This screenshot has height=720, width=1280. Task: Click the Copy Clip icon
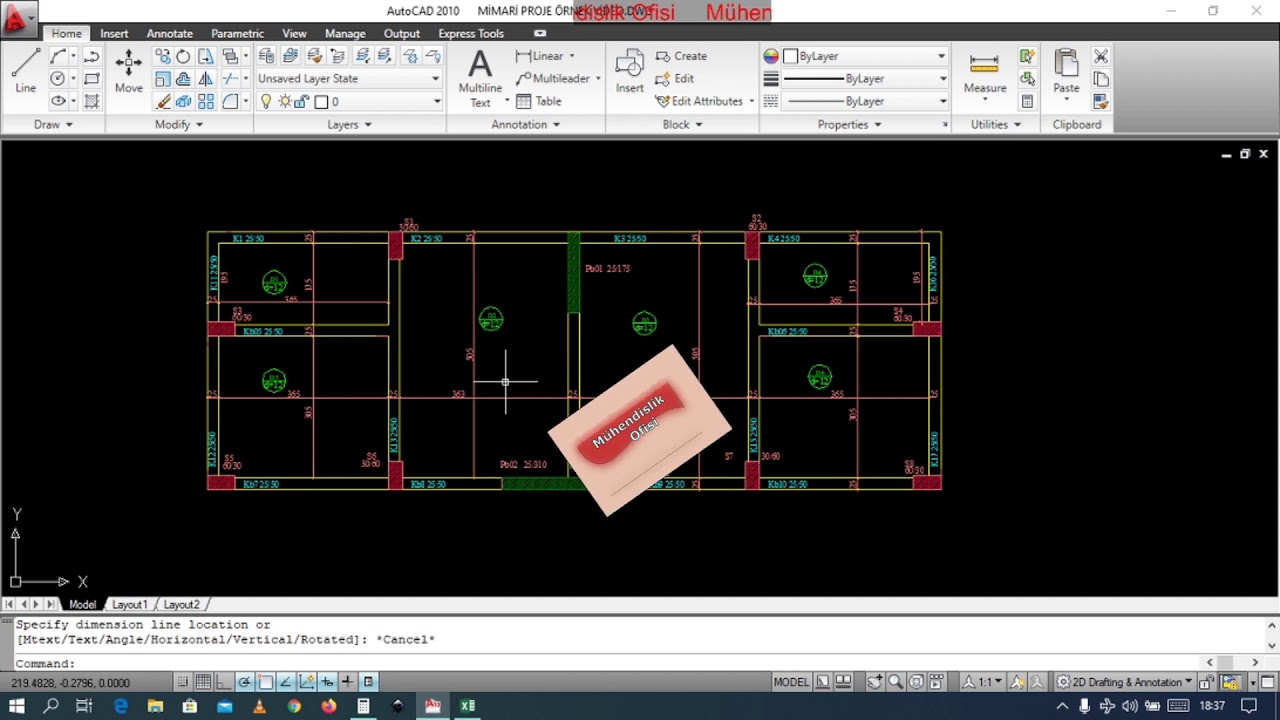1101,79
